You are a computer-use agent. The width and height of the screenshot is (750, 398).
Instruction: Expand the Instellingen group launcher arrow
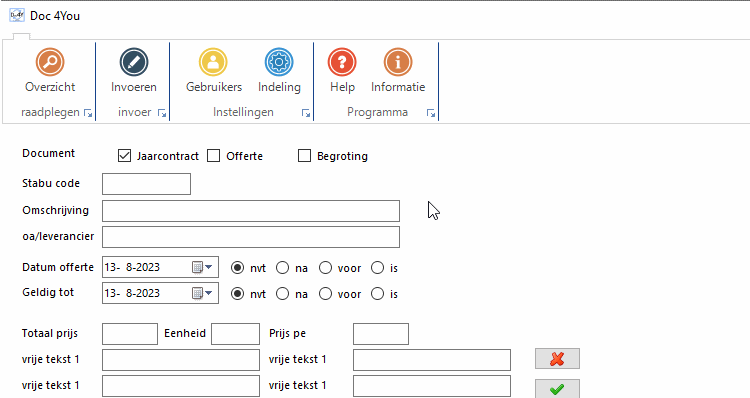(306, 113)
